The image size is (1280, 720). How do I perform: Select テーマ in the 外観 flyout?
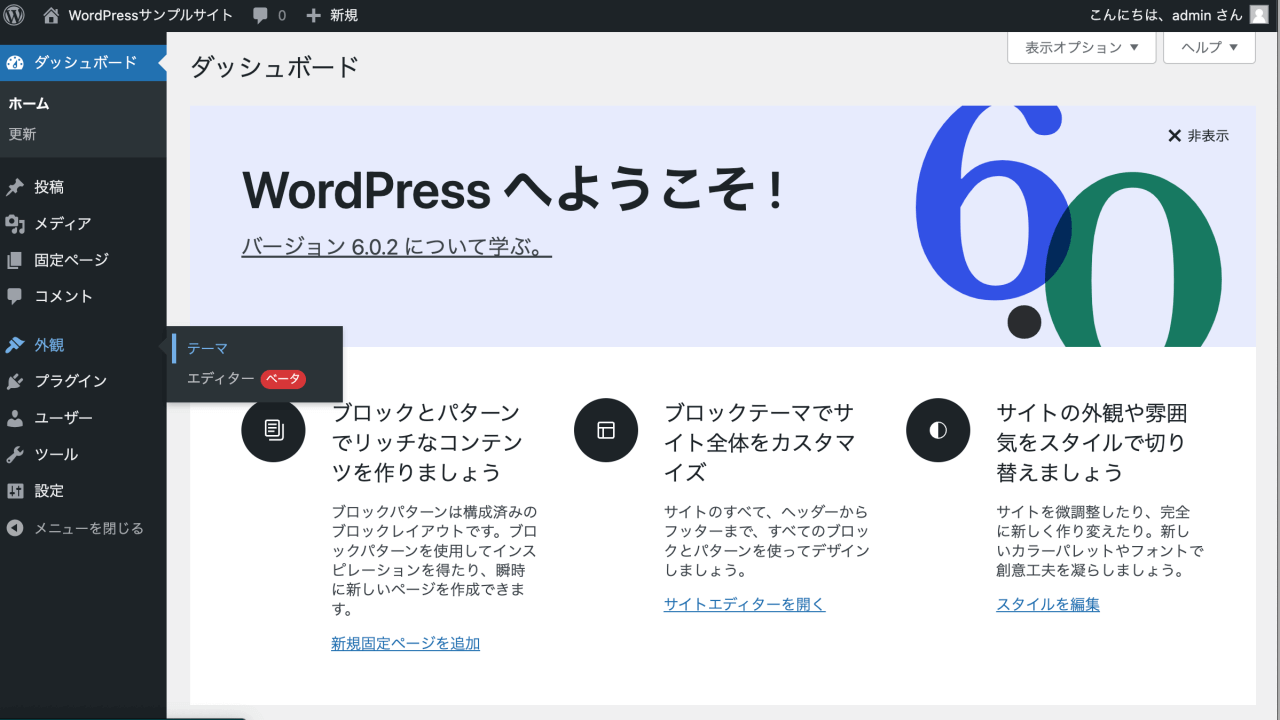[x=208, y=349]
